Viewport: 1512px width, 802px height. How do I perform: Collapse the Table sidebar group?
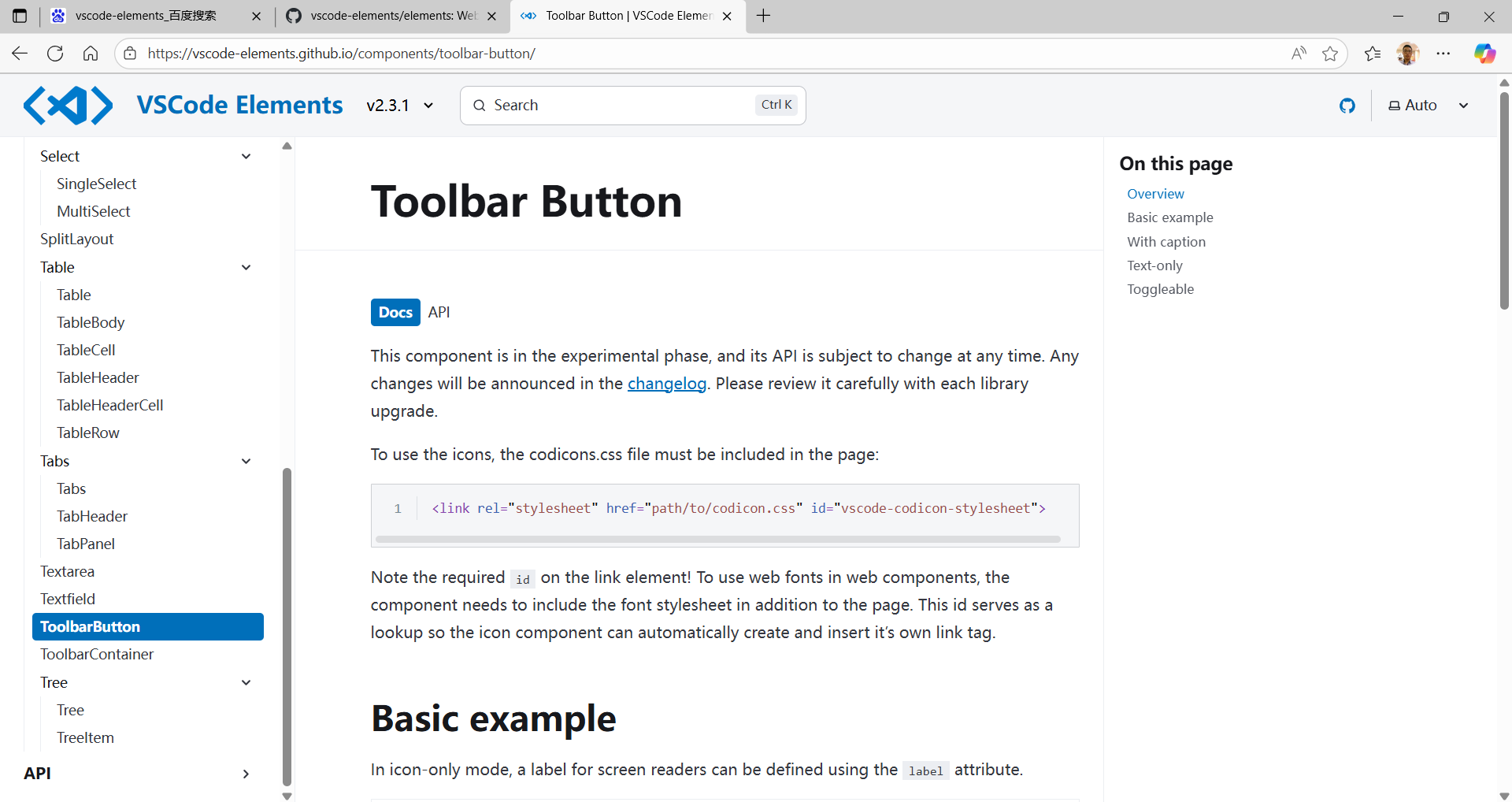tap(246, 268)
